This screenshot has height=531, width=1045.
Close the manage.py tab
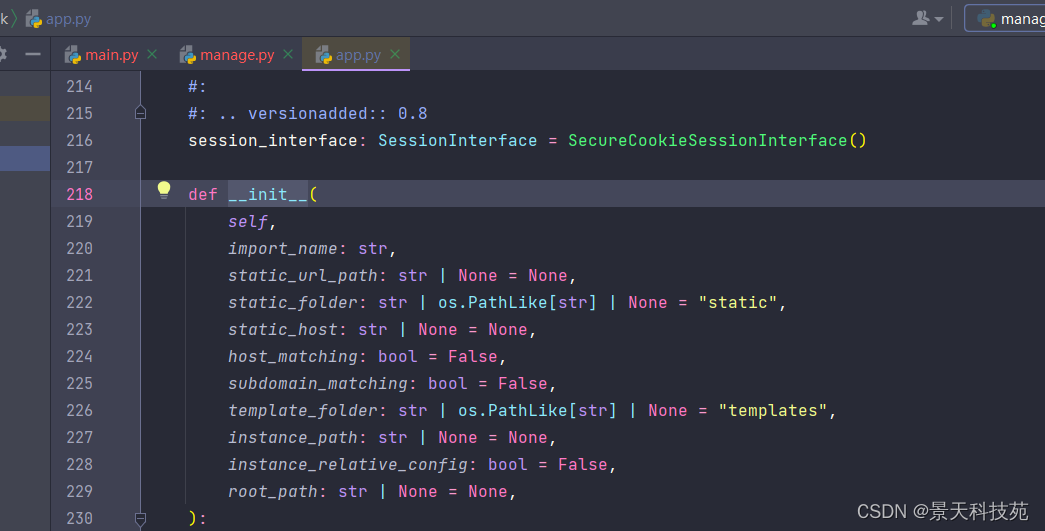click(288, 54)
